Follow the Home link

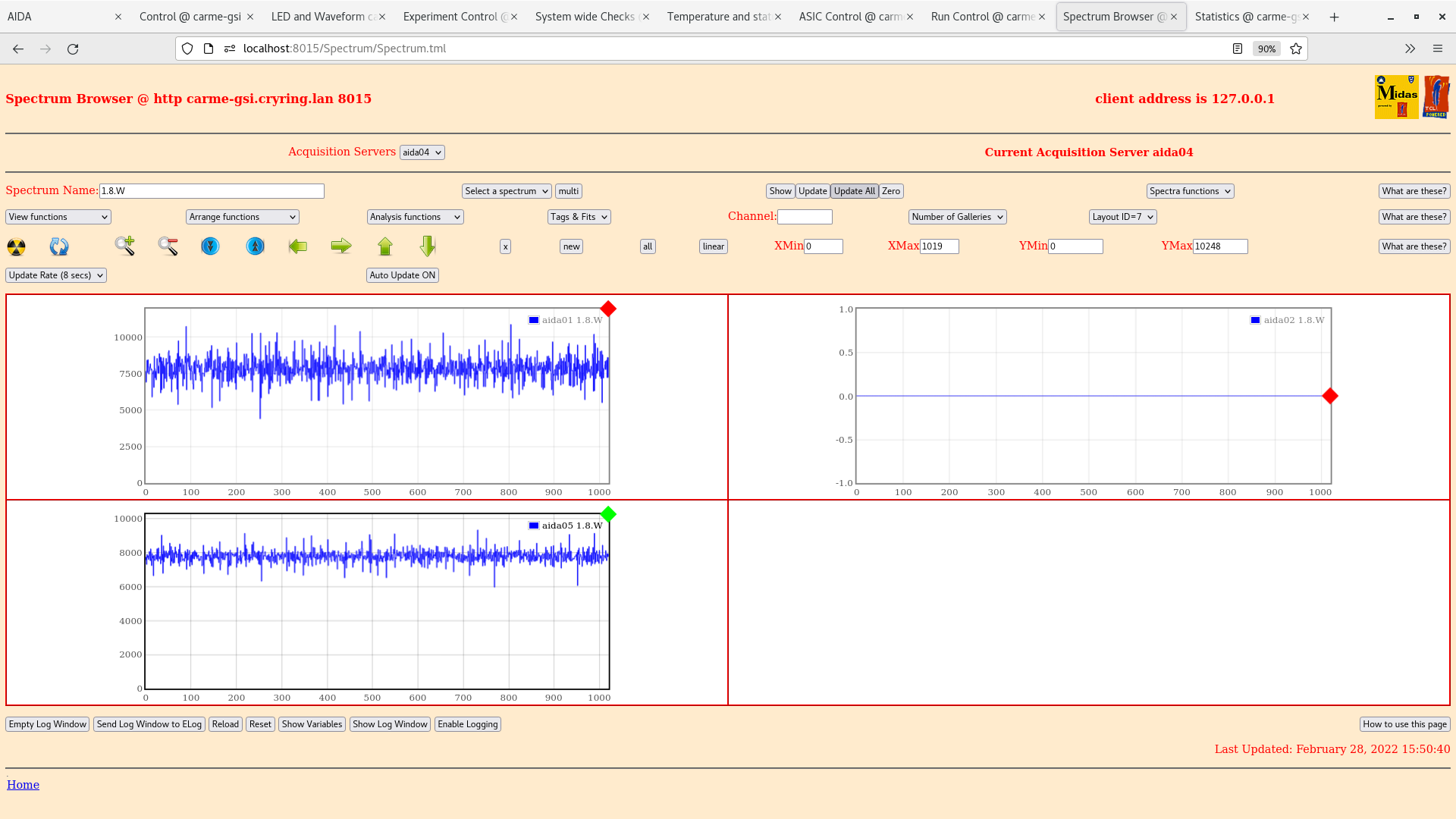pos(23,785)
